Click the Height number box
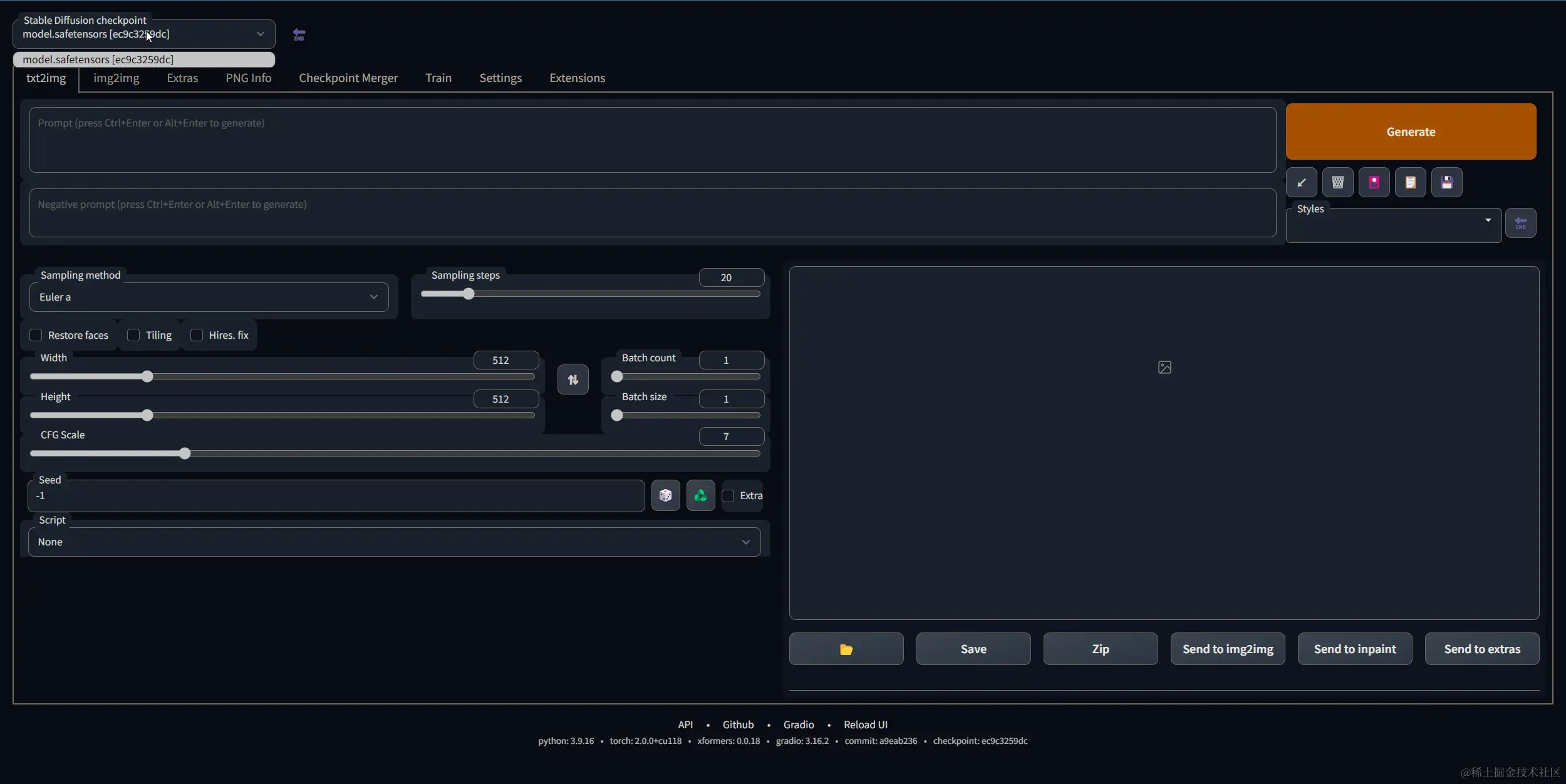This screenshot has width=1566, height=784. point(506,399)
